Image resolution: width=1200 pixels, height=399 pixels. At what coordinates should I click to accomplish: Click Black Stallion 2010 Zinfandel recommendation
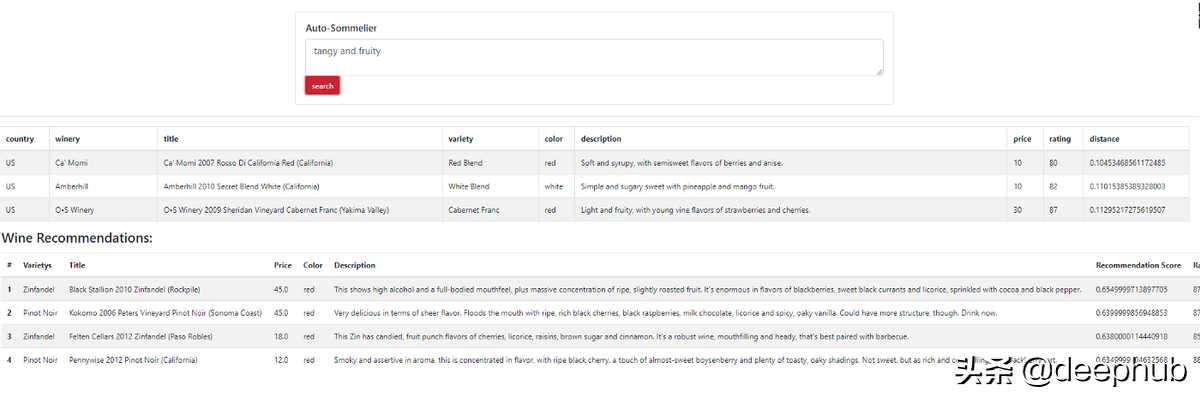point(134,289)
